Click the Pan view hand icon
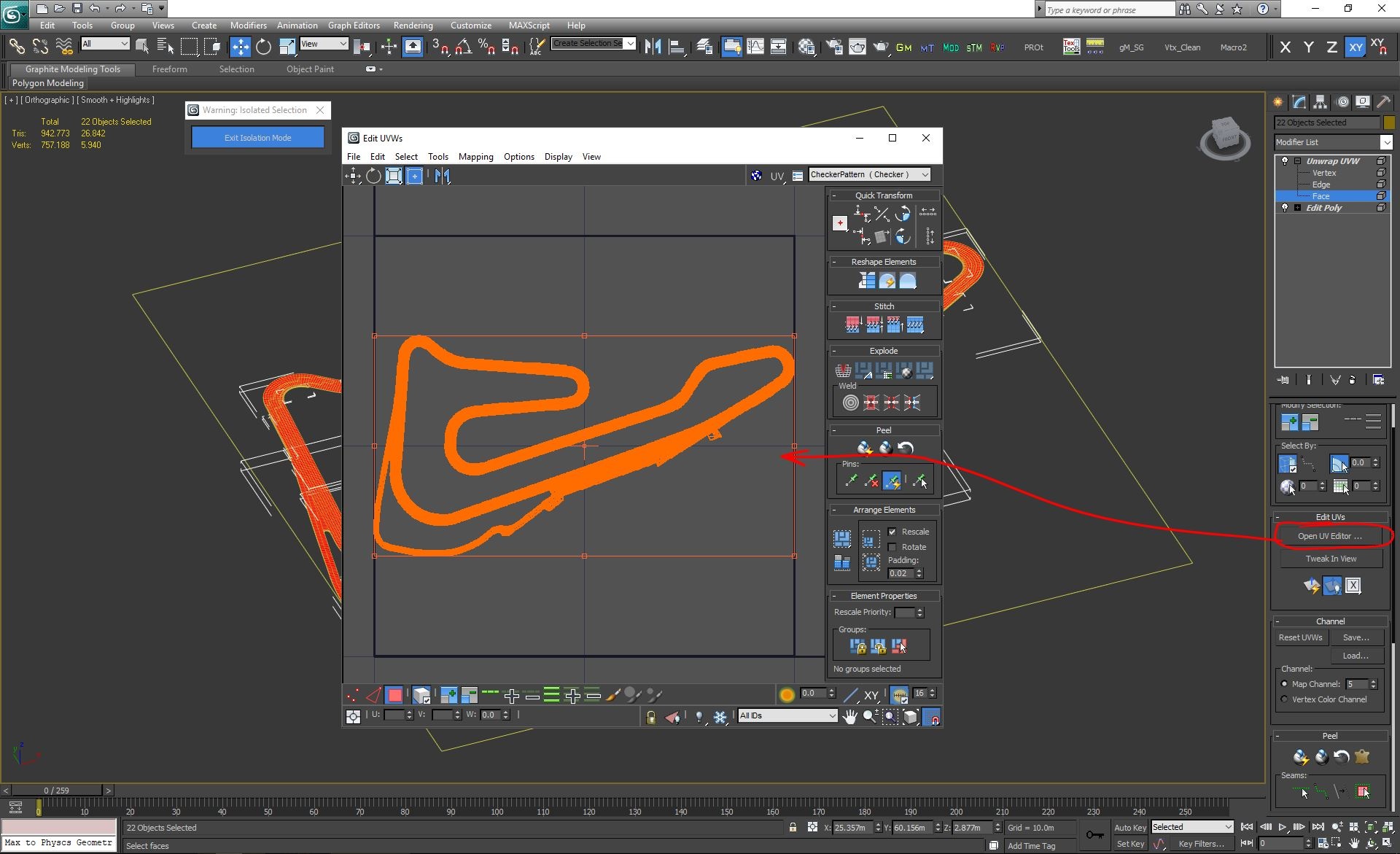1400x854 pixels. coord(850,717)
